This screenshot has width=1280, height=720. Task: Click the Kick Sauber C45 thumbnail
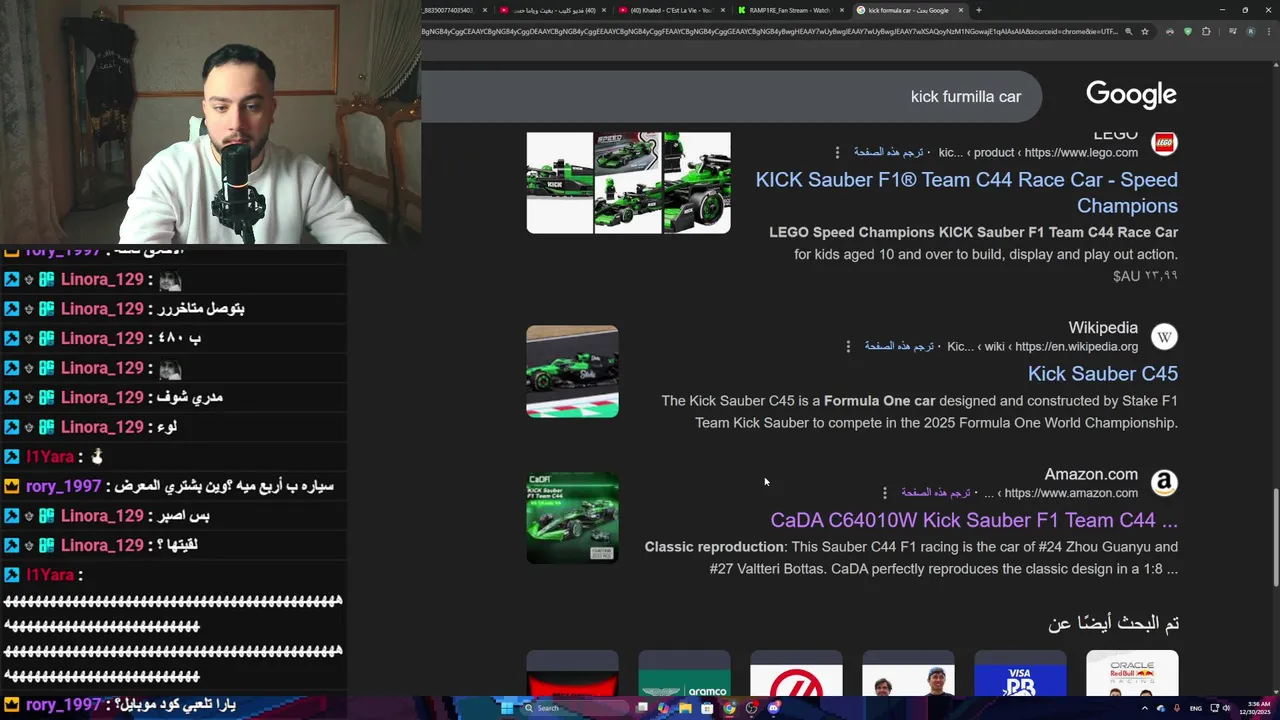click(x=572, y=371)
